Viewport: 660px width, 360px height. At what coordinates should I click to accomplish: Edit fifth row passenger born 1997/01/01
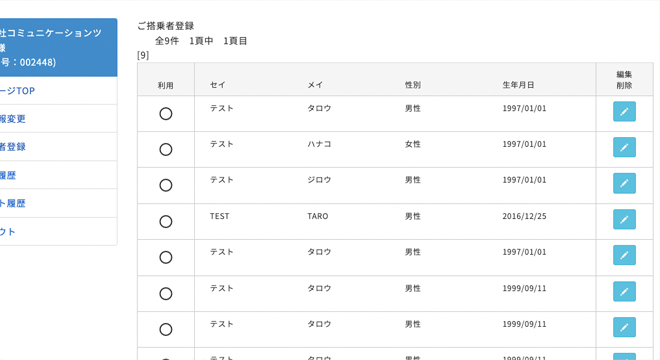tap(624, 255)
